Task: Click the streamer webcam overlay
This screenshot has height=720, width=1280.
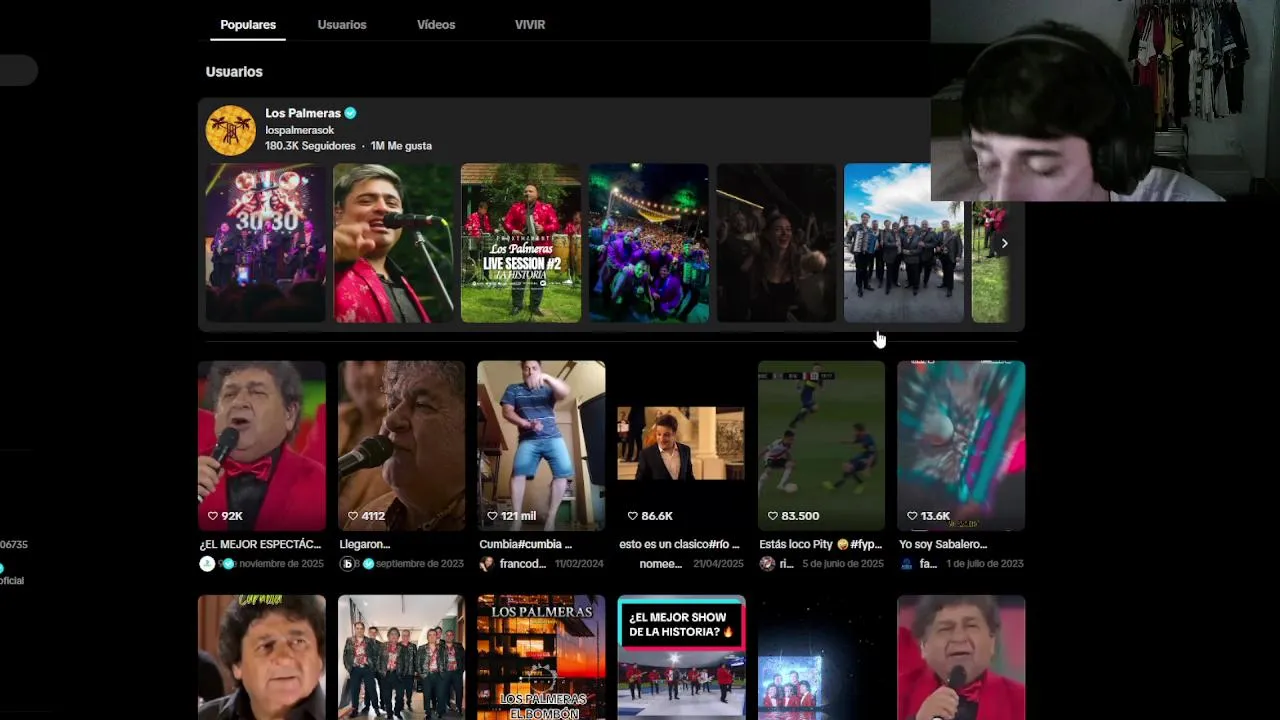Action: coord(1105,100)
